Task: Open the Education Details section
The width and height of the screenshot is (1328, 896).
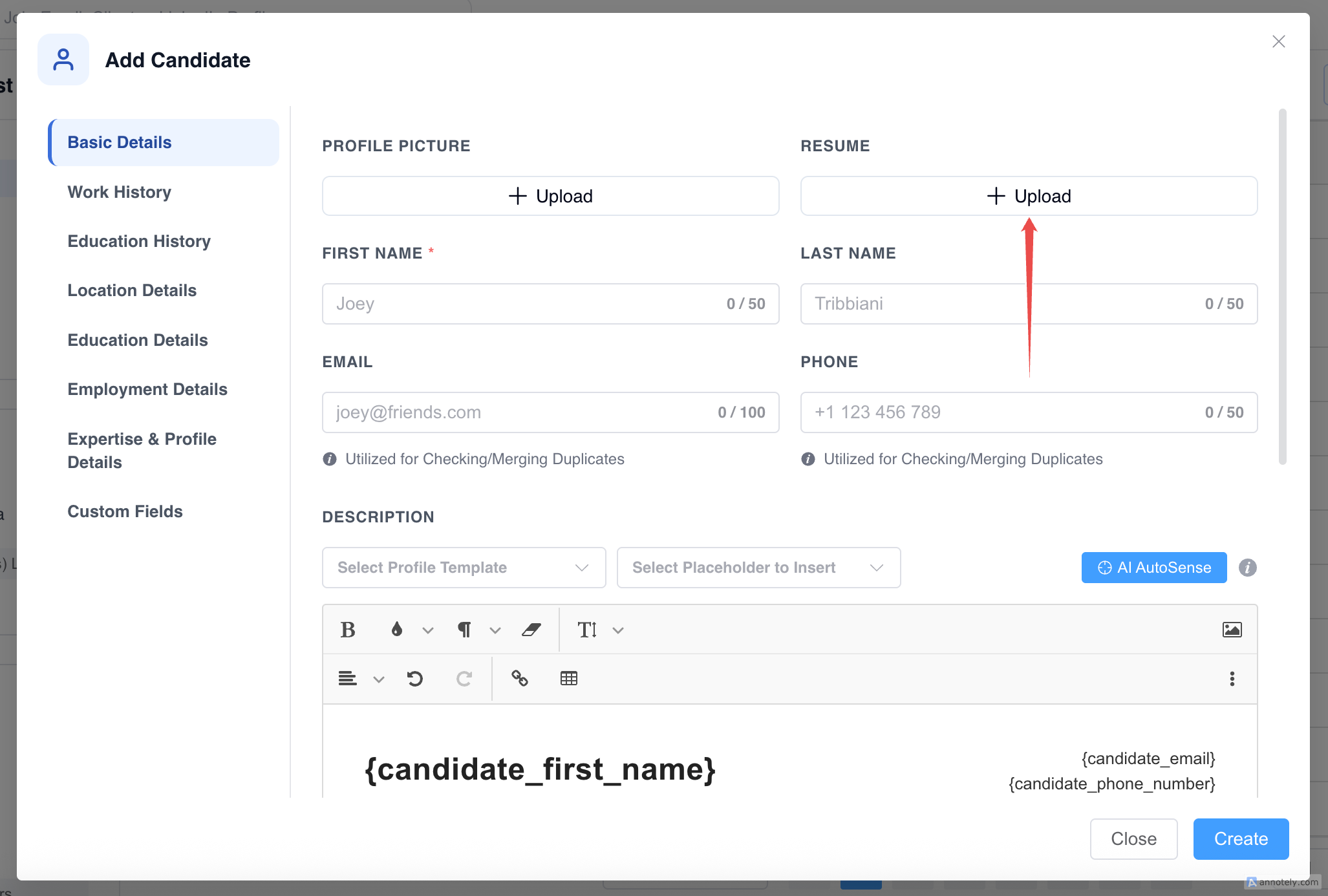Action: click(x=138, y=340)
